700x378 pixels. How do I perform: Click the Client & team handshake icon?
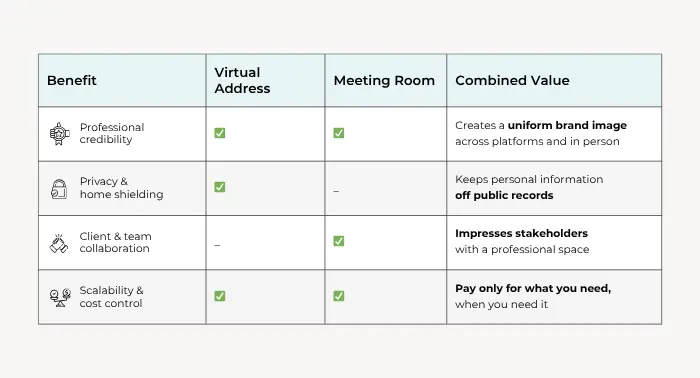pyautogui.click(x=59, y=244)
